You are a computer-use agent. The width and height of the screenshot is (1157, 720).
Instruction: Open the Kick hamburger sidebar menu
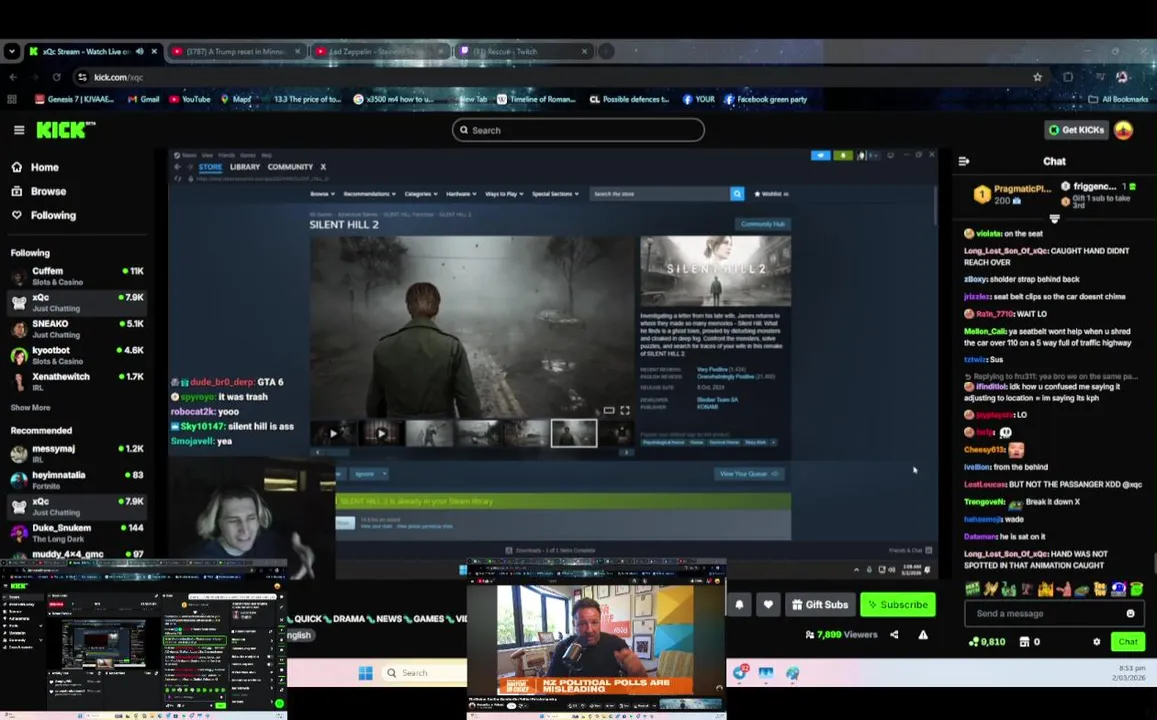click(x=19, y=130)
